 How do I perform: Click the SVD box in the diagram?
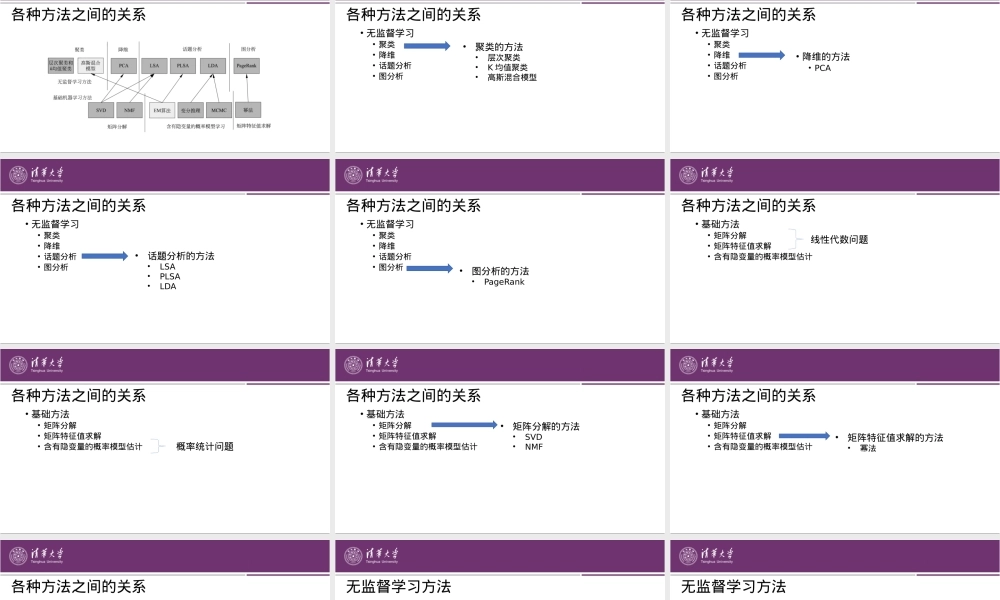coord(100,109)
